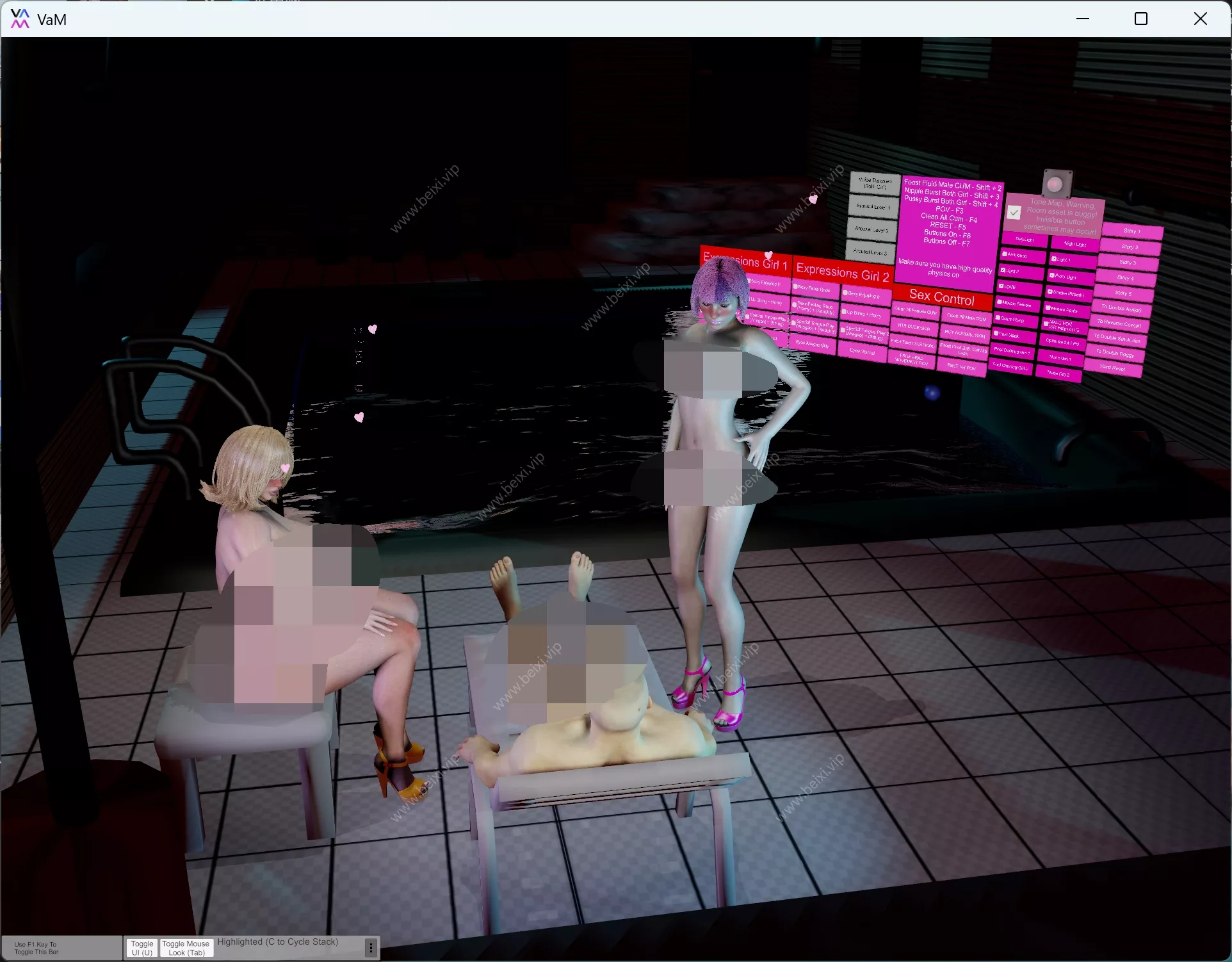This screenshot has height=962, width=1232.
Task: Click the VaM logo in title bar
Action: (x=20, y=19)
